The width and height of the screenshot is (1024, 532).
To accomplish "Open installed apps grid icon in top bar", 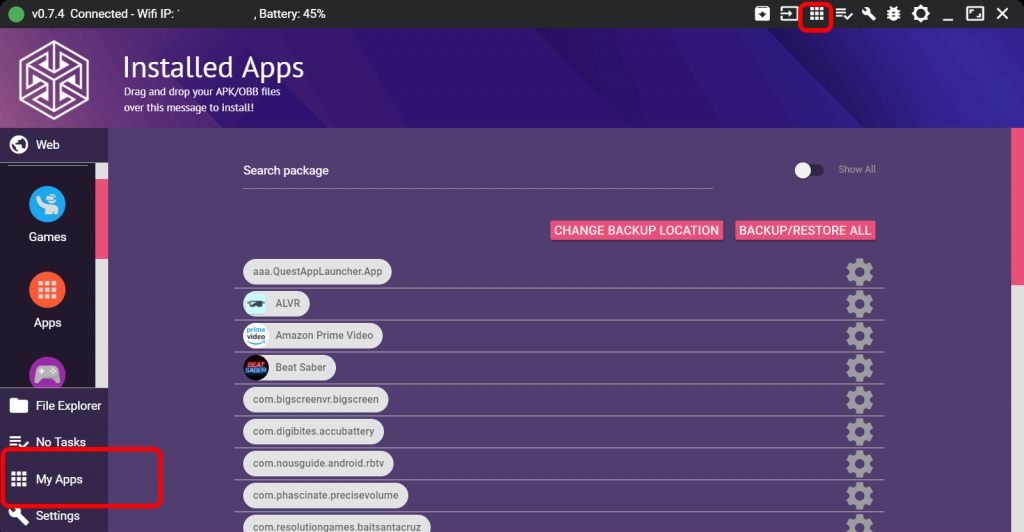I will click(x=817, y=14).
